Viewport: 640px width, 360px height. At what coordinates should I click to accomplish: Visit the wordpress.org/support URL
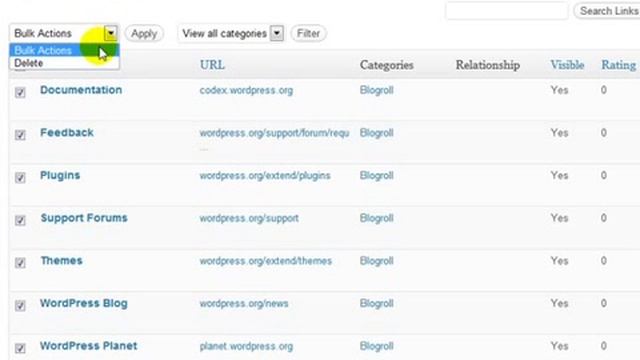(249, 218)
